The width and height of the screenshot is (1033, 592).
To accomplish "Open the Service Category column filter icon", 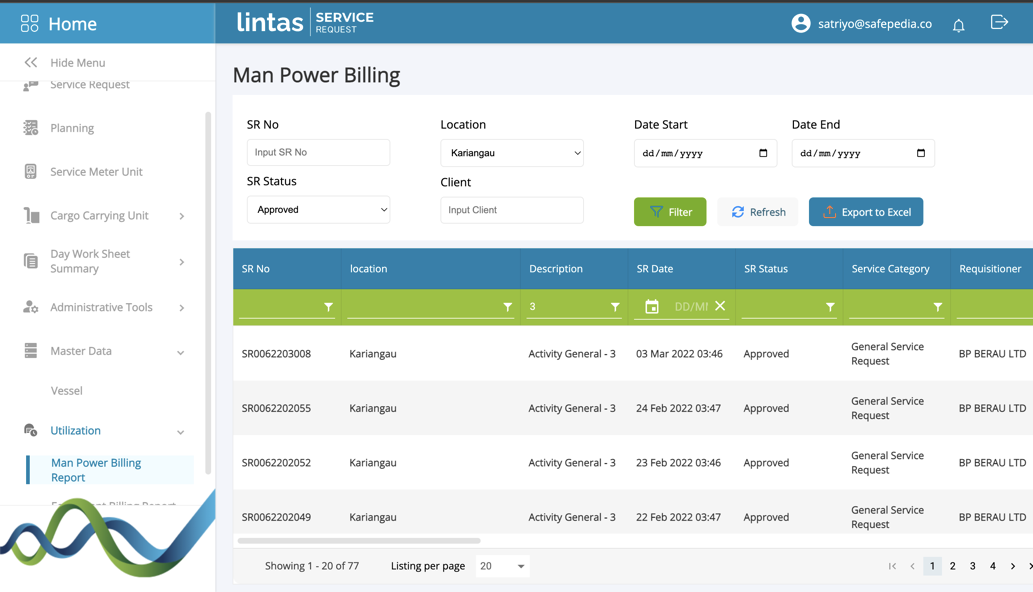I will coord(937,307).
